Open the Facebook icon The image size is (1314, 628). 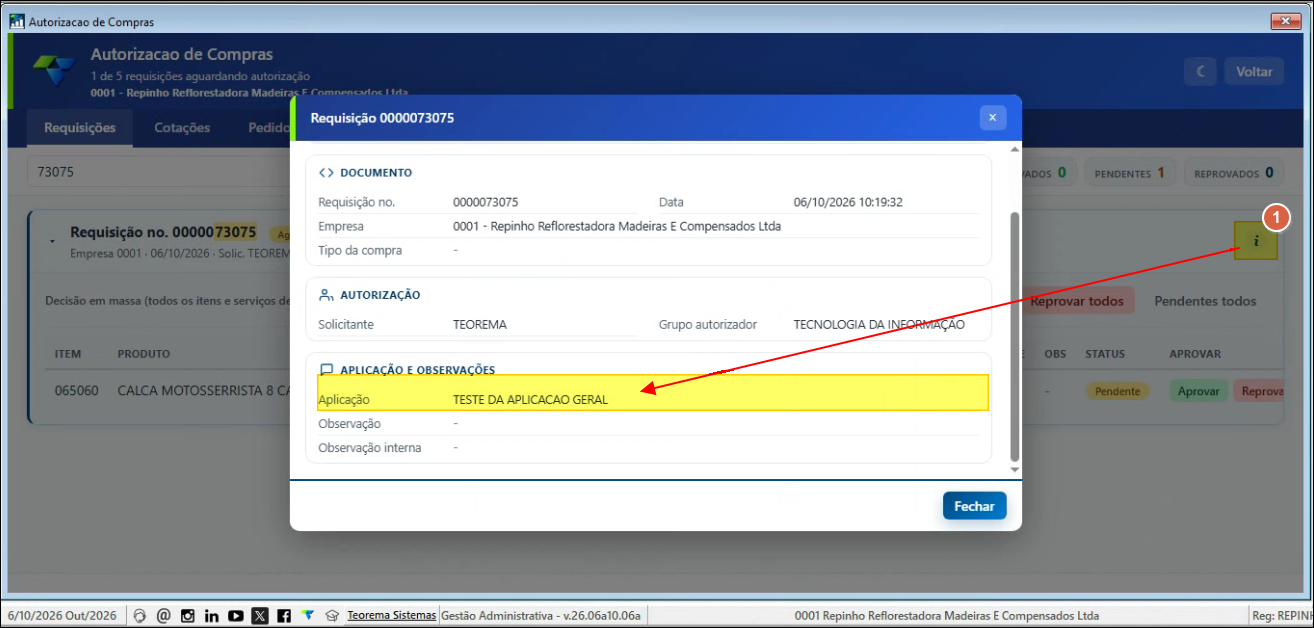pyautogui.click(x=284, y=616)
